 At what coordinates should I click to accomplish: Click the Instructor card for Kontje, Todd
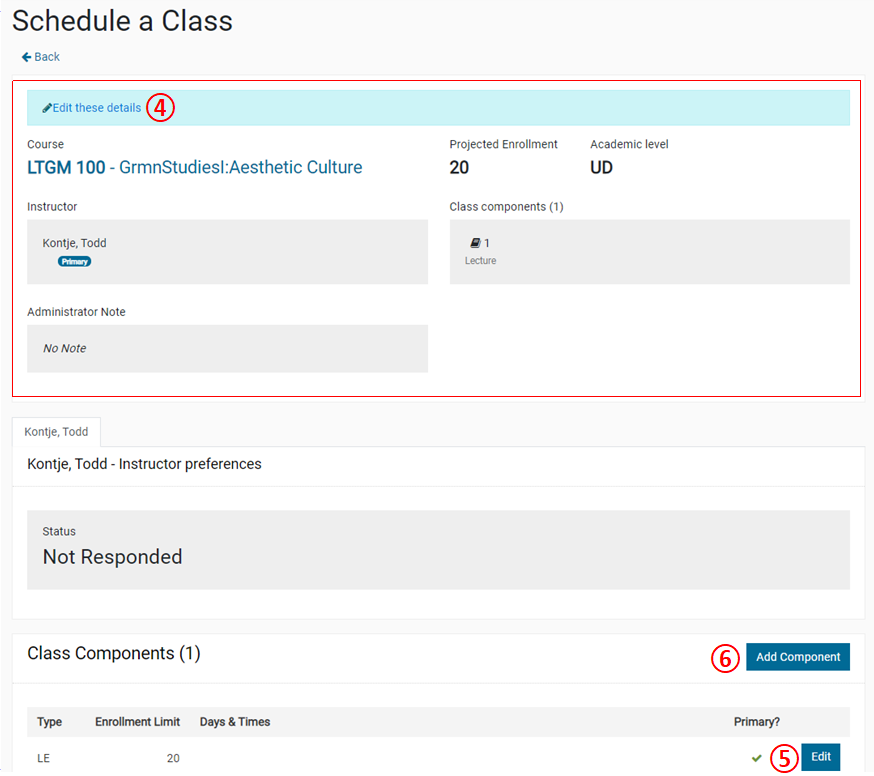click(227, 250)
